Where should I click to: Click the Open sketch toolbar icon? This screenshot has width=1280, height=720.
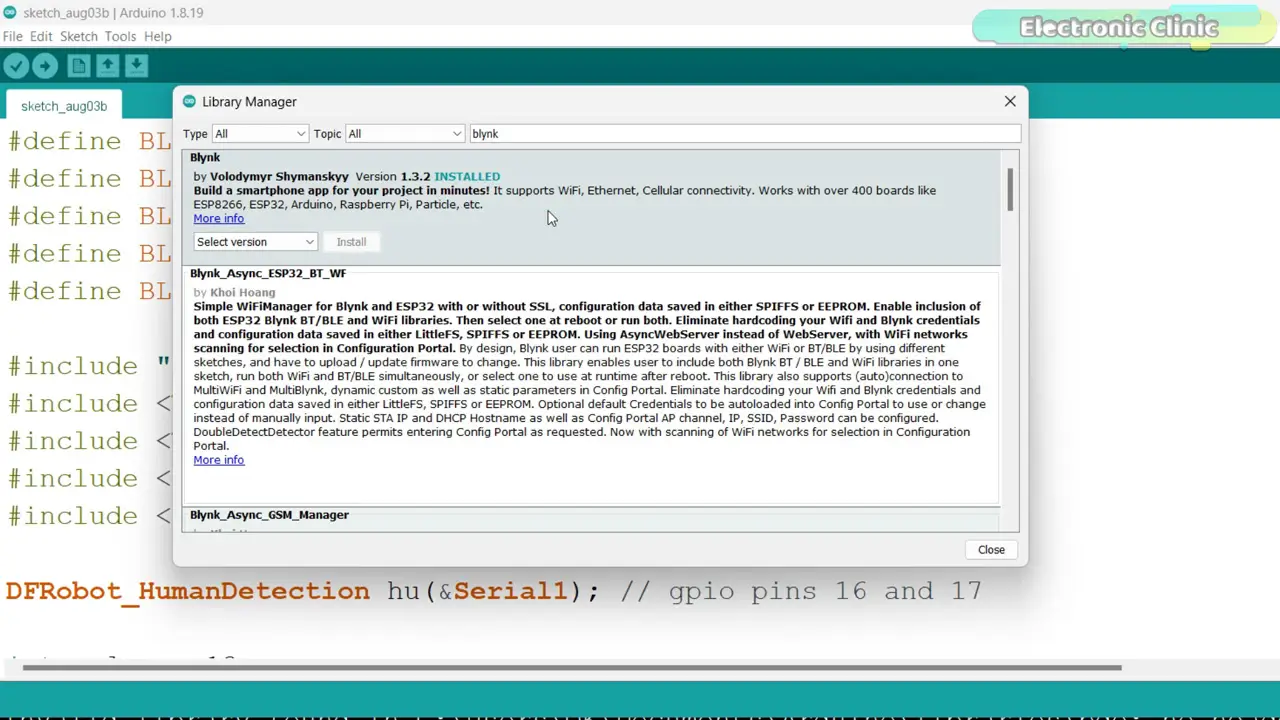click(x=107, y=66)
